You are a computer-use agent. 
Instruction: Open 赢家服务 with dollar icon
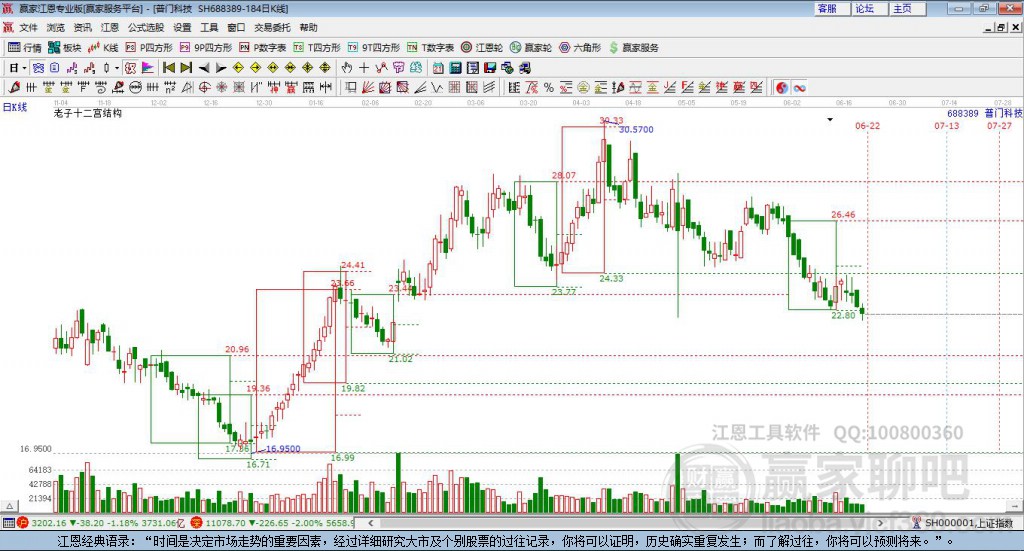point(633,48)
